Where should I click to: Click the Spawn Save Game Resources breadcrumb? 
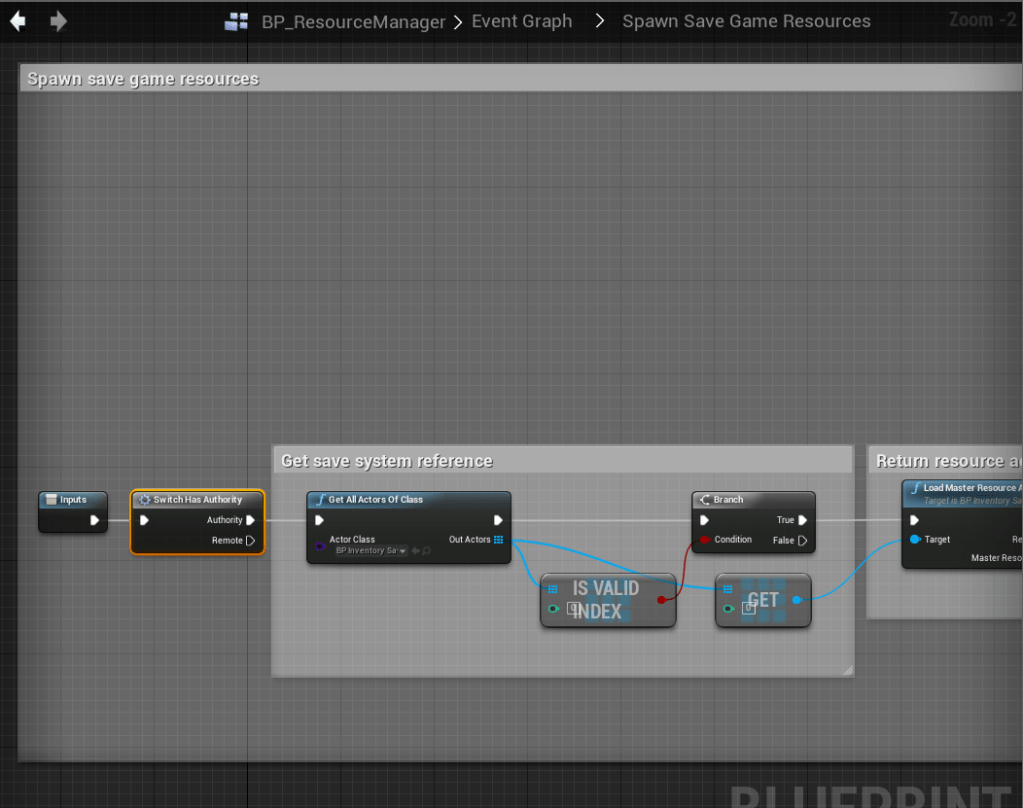tap(746, 21)
